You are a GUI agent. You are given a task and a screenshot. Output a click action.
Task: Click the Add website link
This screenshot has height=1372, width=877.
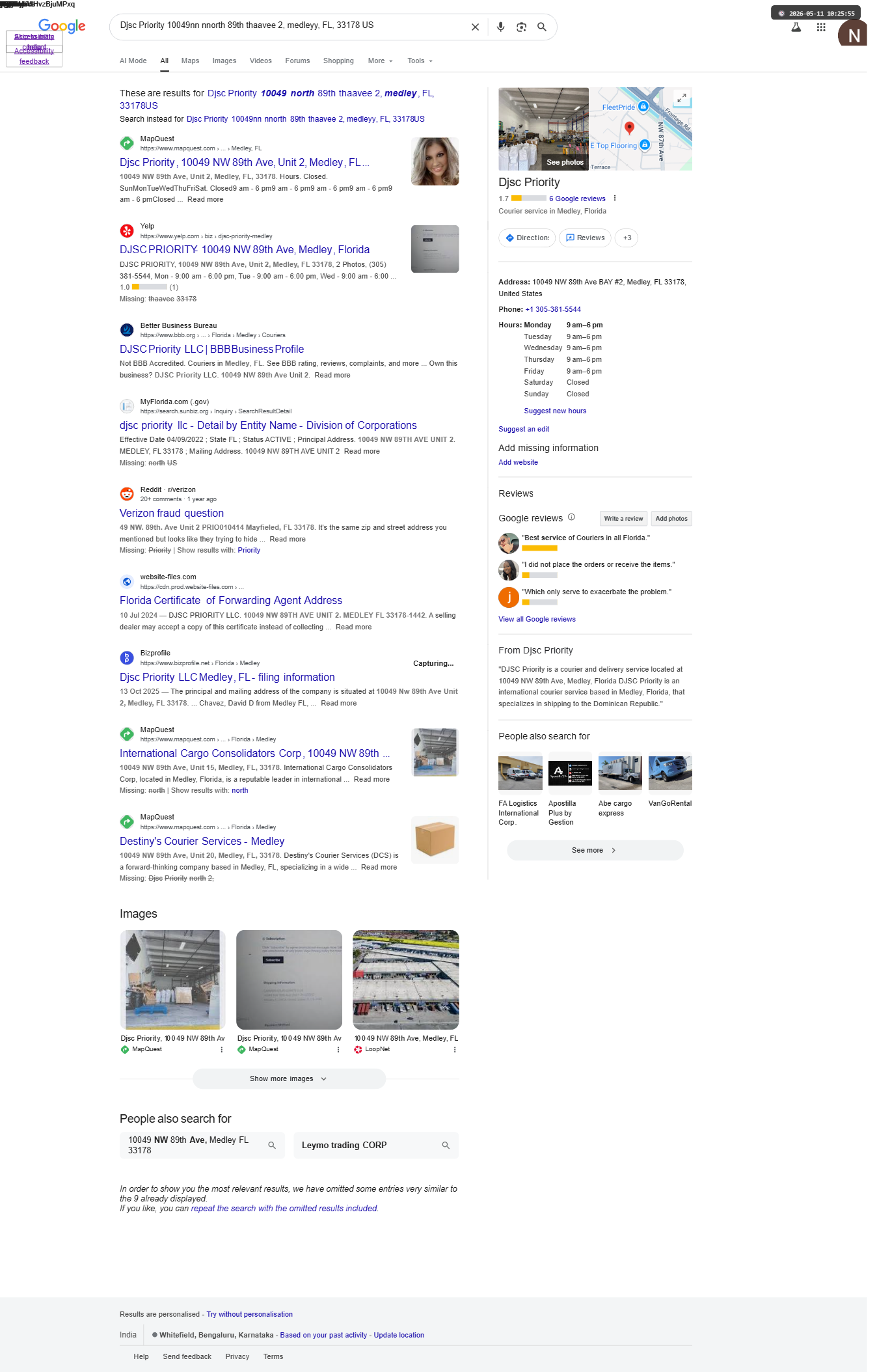[x=518, y=463]
